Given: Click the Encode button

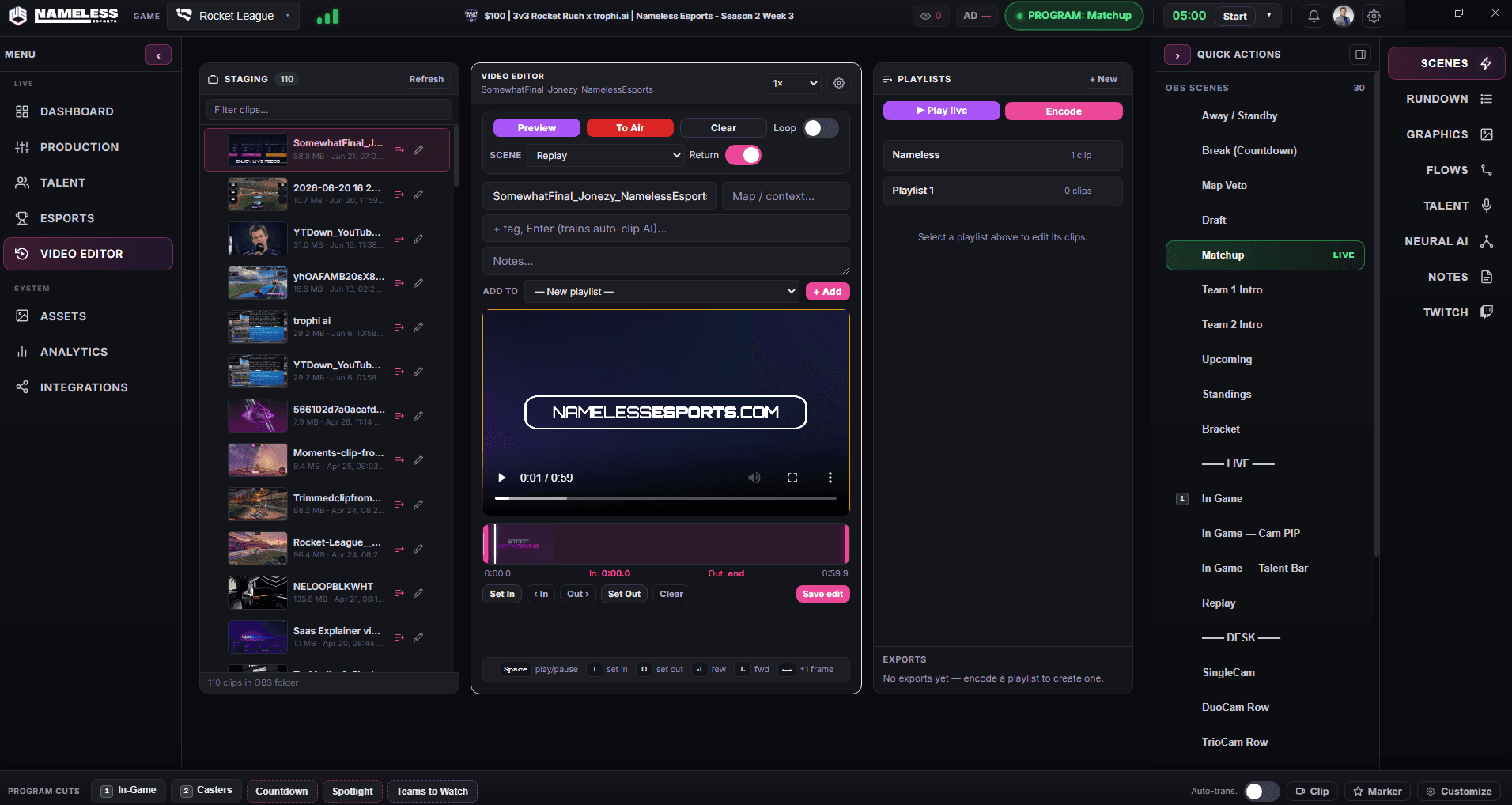Looking at the screenshot, I should [1064, 111].
